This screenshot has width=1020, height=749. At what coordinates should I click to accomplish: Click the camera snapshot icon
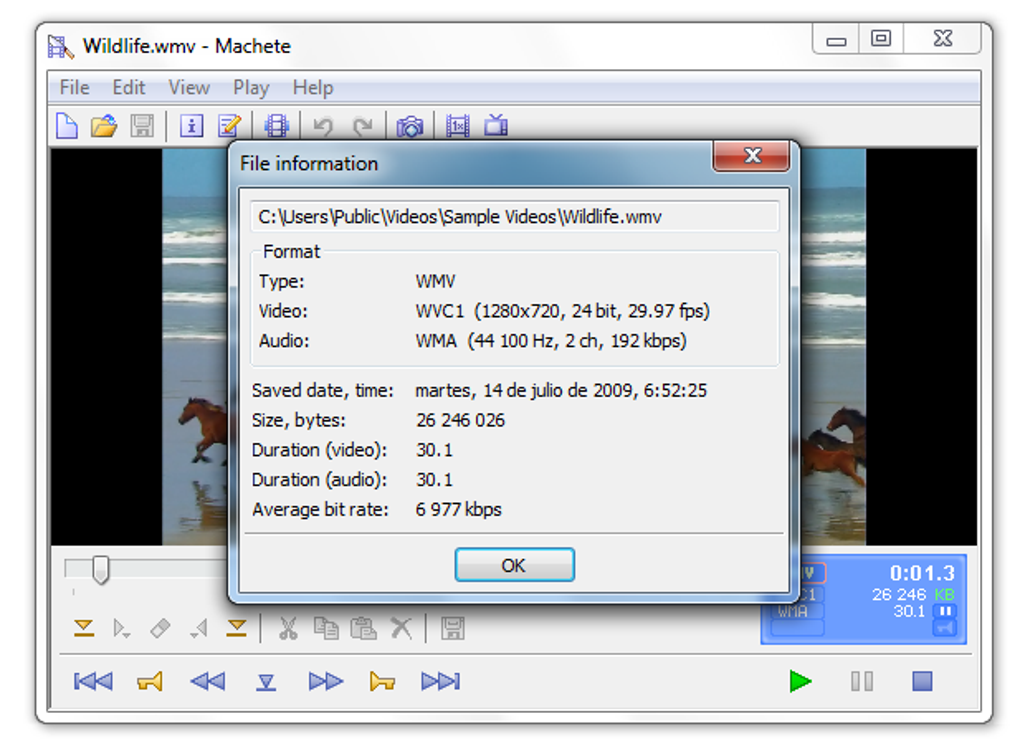click(x=410, y=126)
